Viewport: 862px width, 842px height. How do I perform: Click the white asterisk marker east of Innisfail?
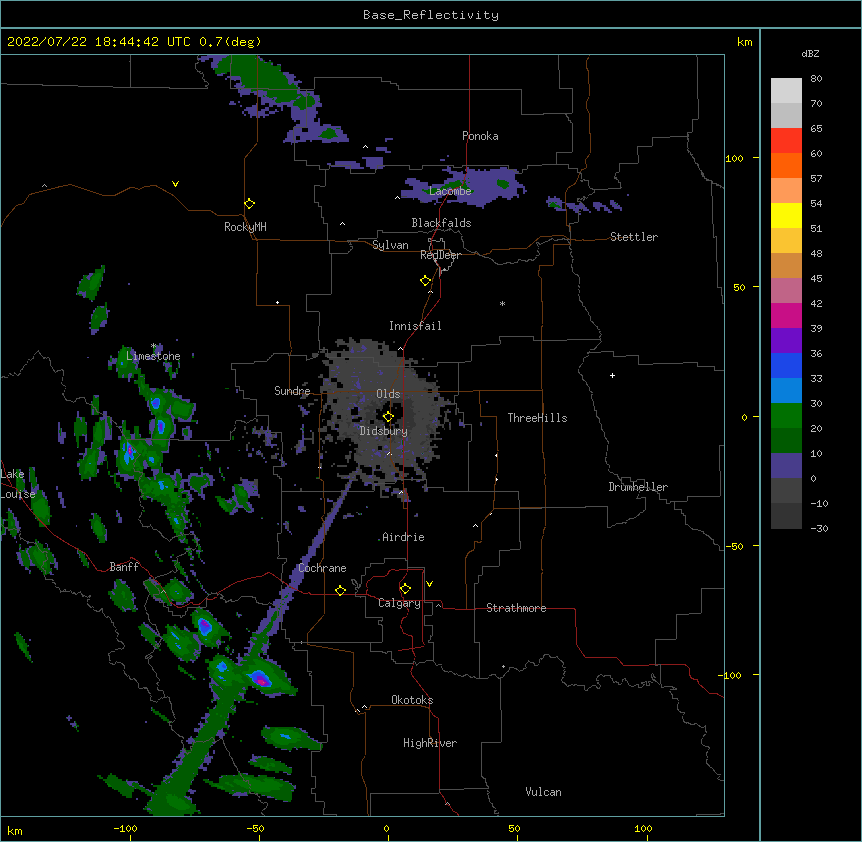click(502, 303)
